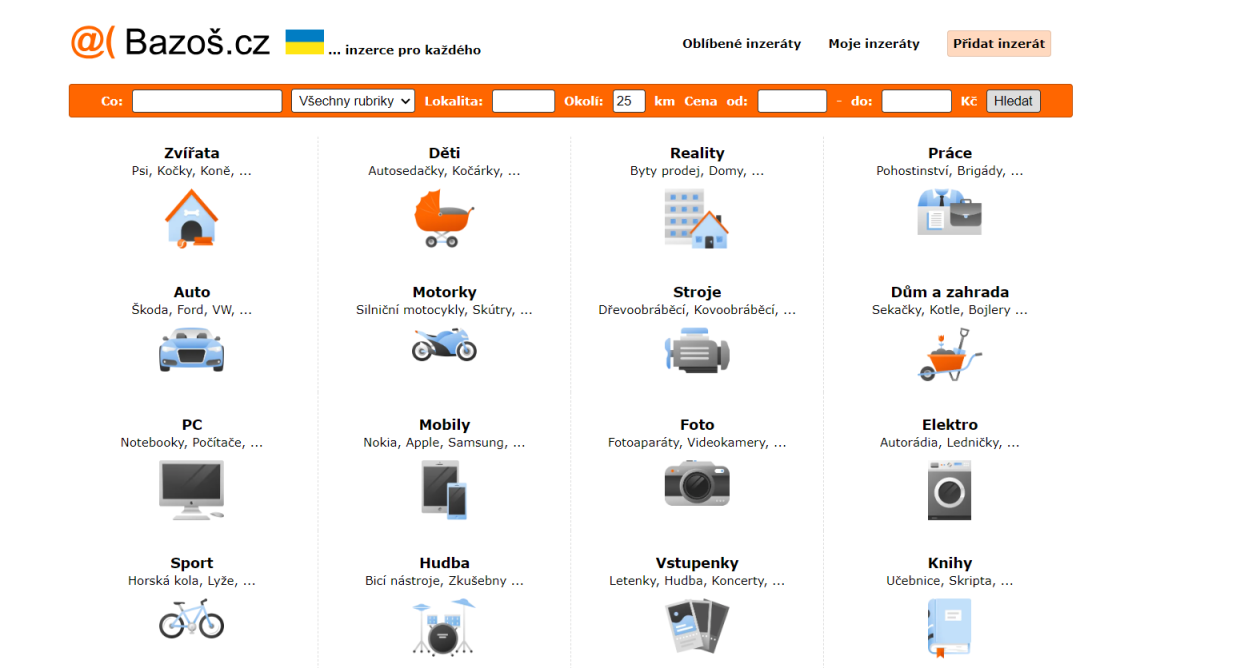Click the briefcase Práce icon
The width and height of the screenshot is (1236, 668).
949,212
